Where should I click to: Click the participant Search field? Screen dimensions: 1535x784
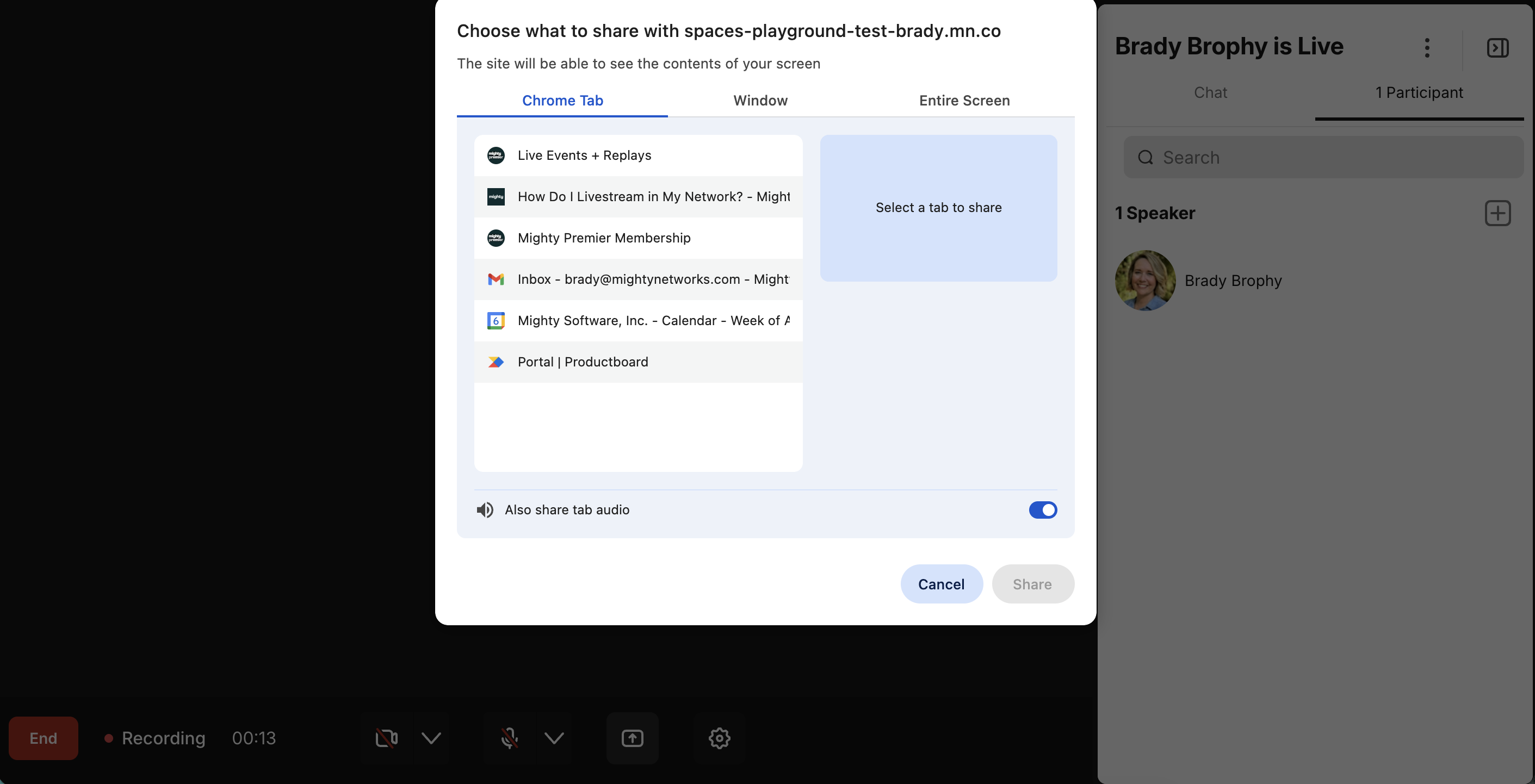[x=1323, y=157]
